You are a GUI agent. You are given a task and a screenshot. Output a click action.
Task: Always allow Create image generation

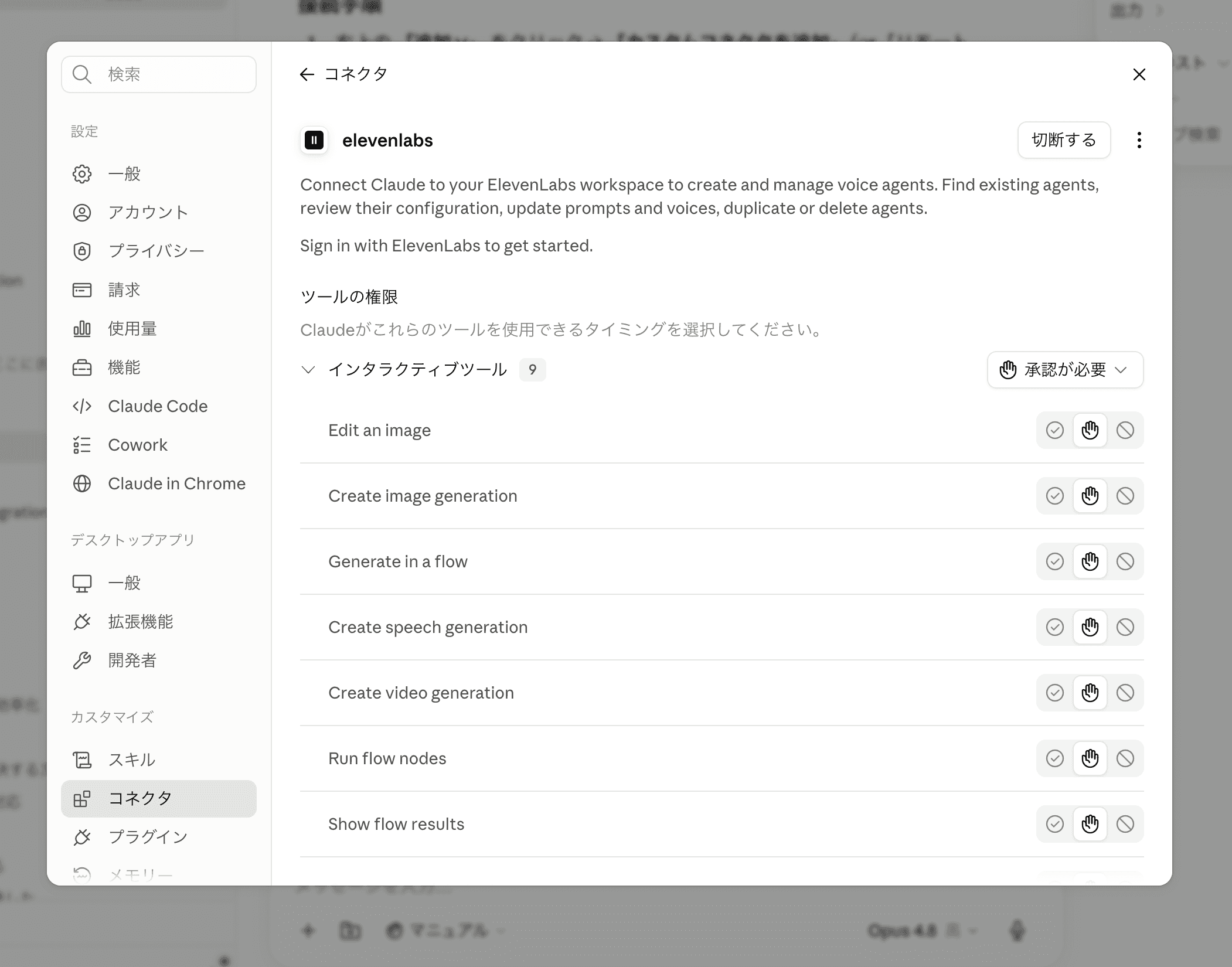coord(1054,496)
